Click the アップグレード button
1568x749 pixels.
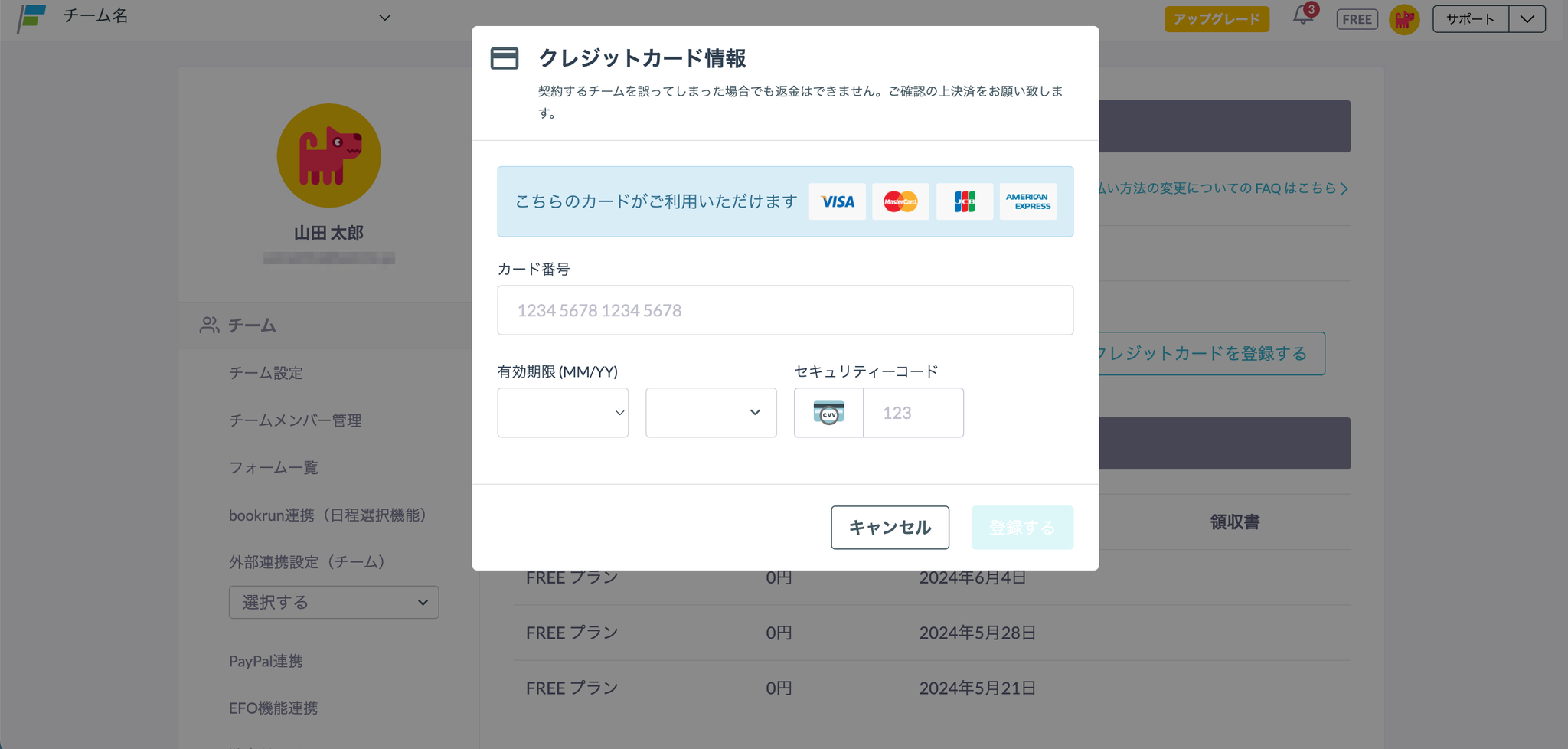(1217, 19)
